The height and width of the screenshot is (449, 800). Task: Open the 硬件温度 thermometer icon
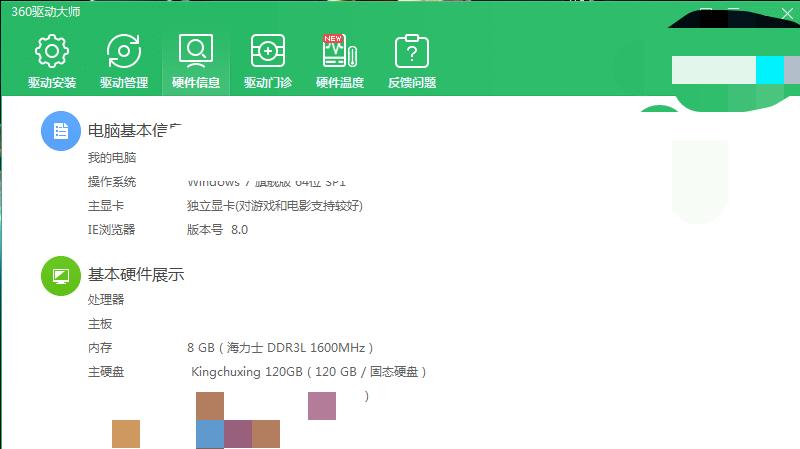pyautogui.click(x=340, y=52)
